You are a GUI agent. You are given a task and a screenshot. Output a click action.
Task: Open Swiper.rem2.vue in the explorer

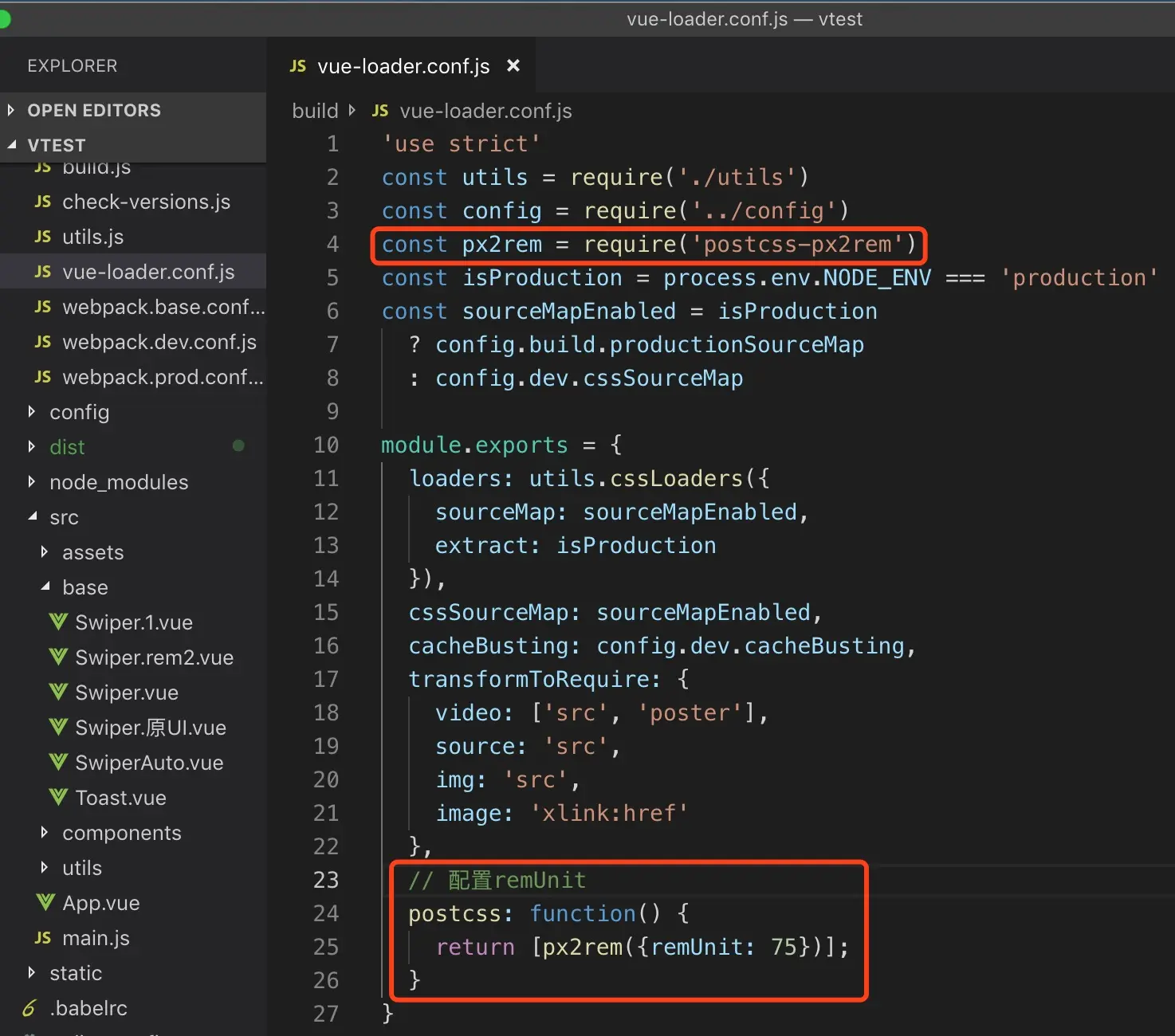tap(154, 658)
